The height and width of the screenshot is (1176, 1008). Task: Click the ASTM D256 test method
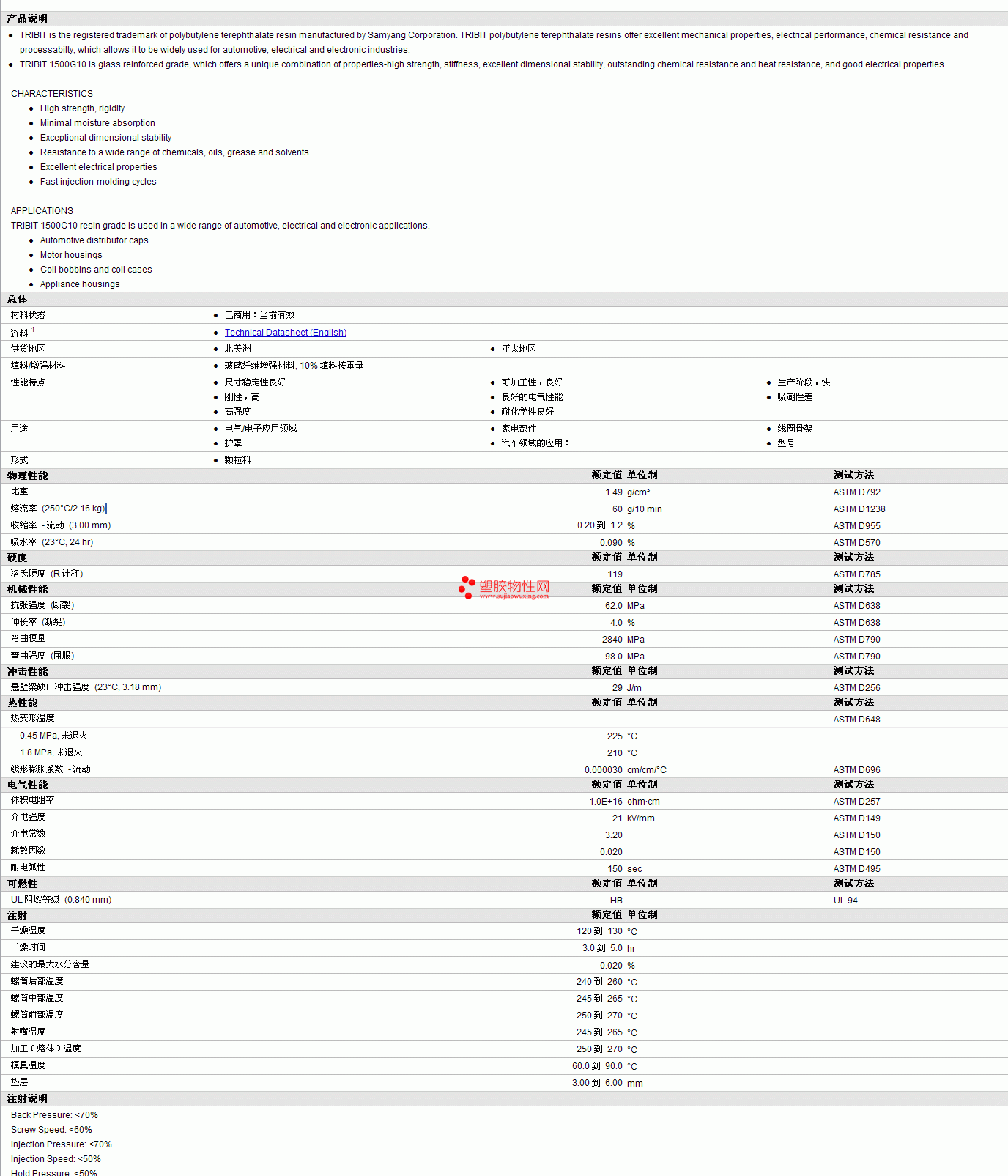[857, 688]
